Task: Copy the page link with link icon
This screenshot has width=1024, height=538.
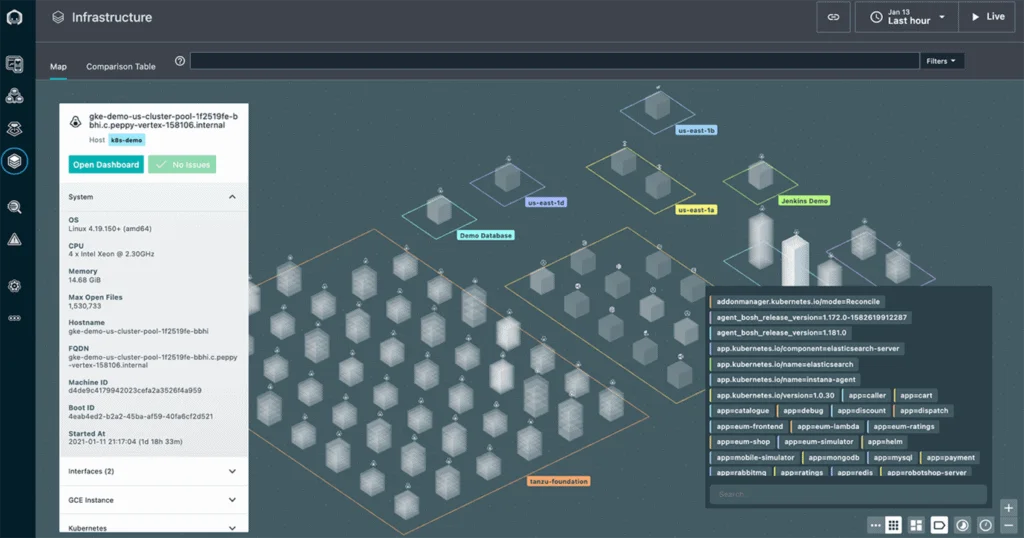Action: click(833, 17)
